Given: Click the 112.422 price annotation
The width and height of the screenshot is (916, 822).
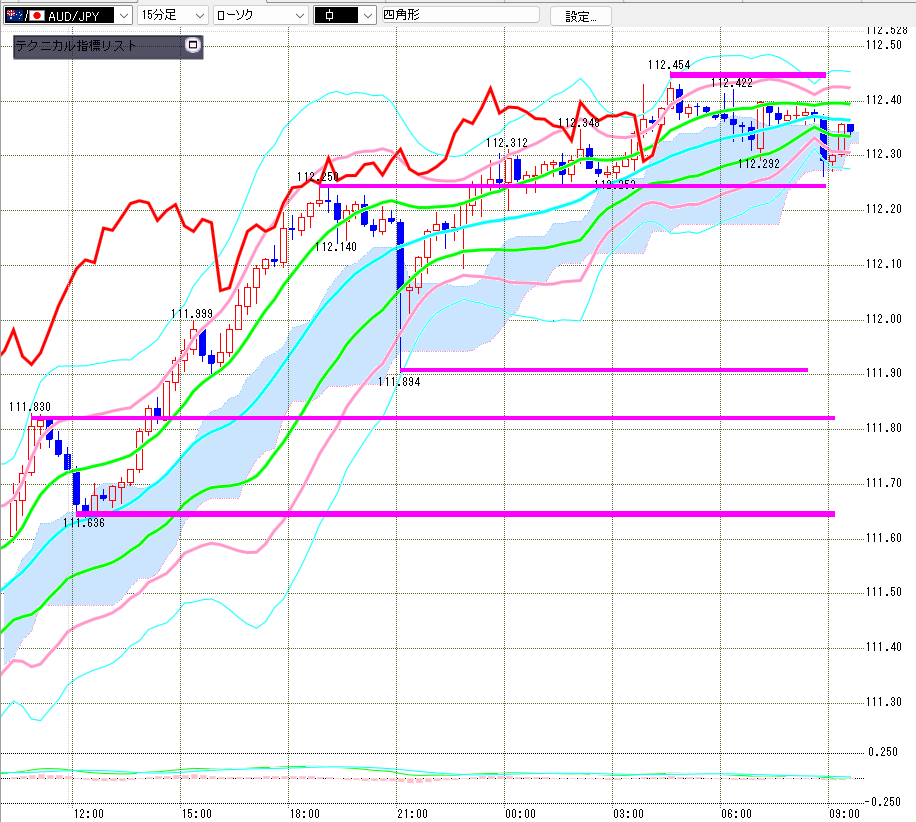Looking at the screenshot, I should click(x=731, y=83).
